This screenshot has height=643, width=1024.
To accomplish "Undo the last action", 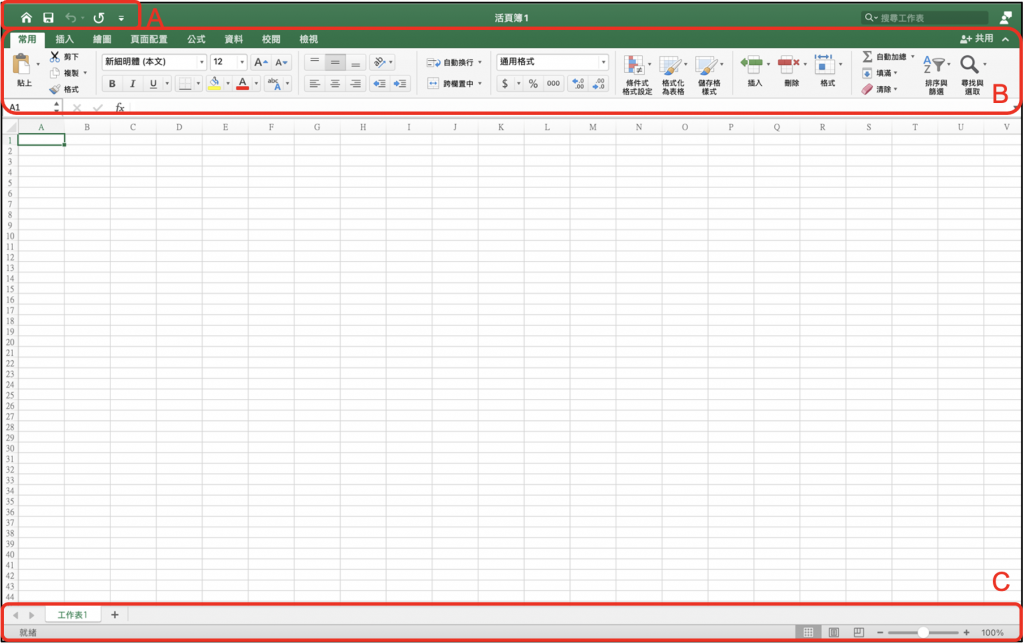I will [71, 18].
